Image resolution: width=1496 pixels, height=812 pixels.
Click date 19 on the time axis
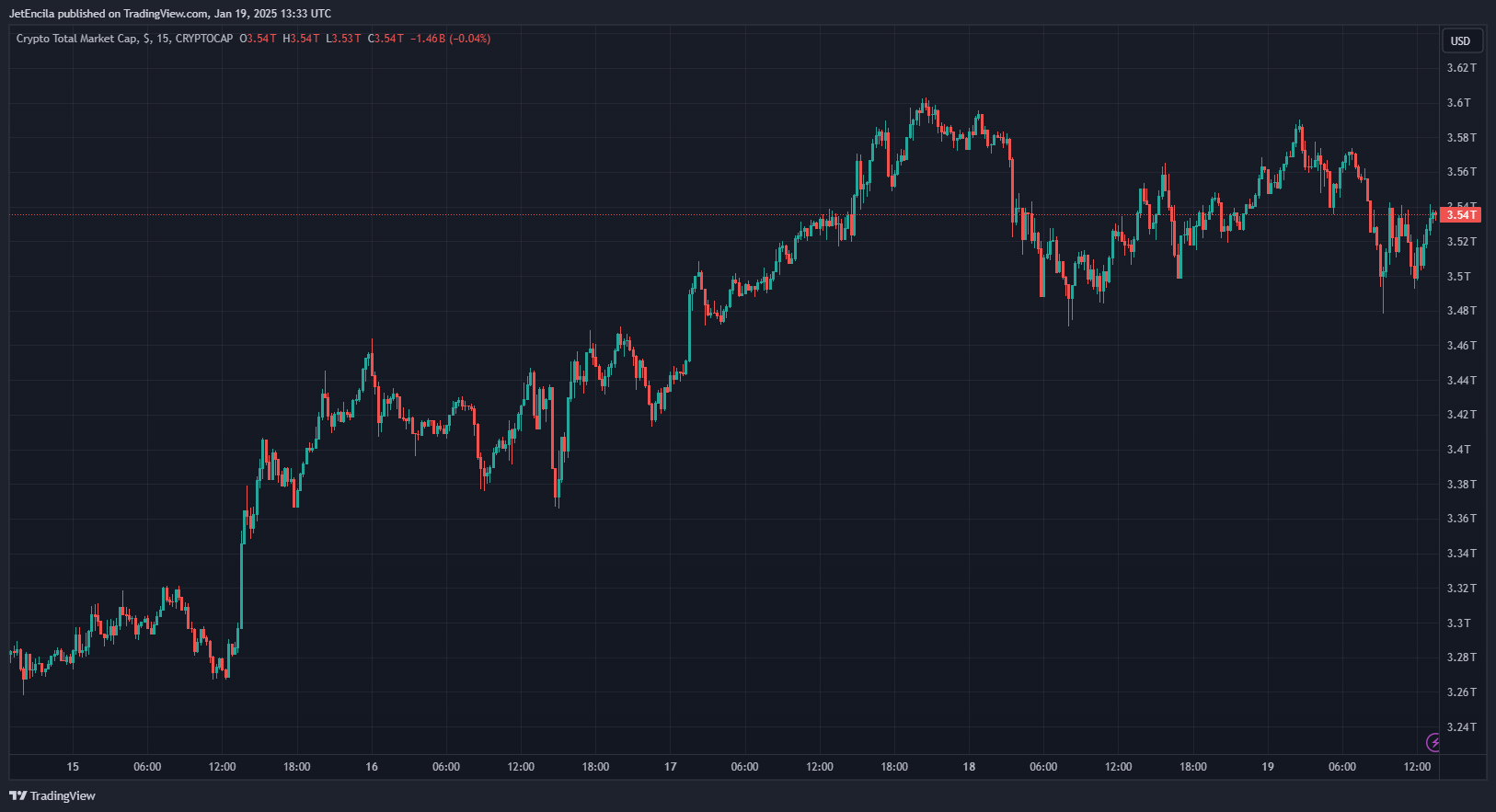(x=1268, y=767)
